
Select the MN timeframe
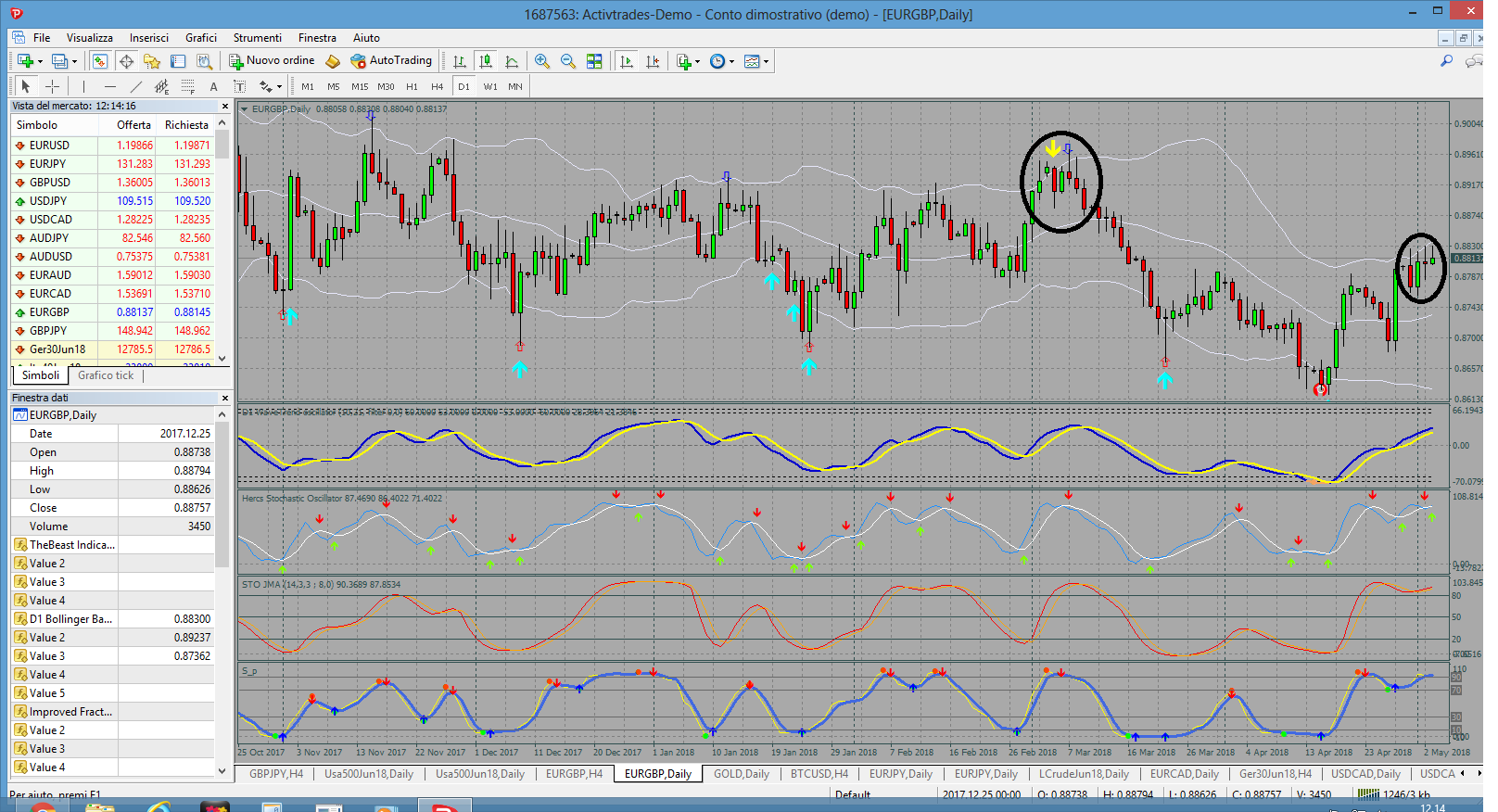tap(515, 86)
